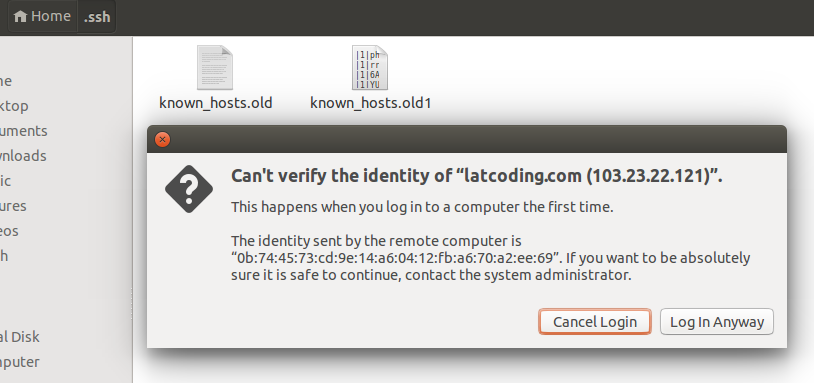
Task: Open Computer in the sidebar
Action: point(20,362)
